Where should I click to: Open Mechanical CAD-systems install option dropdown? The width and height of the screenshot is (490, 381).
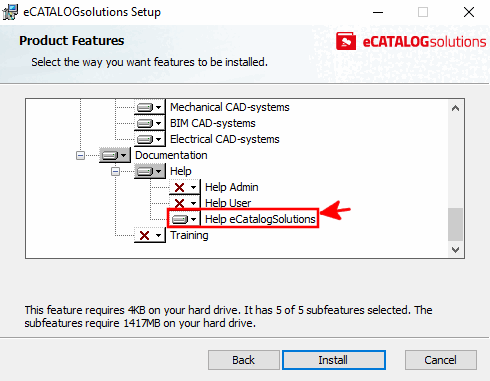[150, 107]
